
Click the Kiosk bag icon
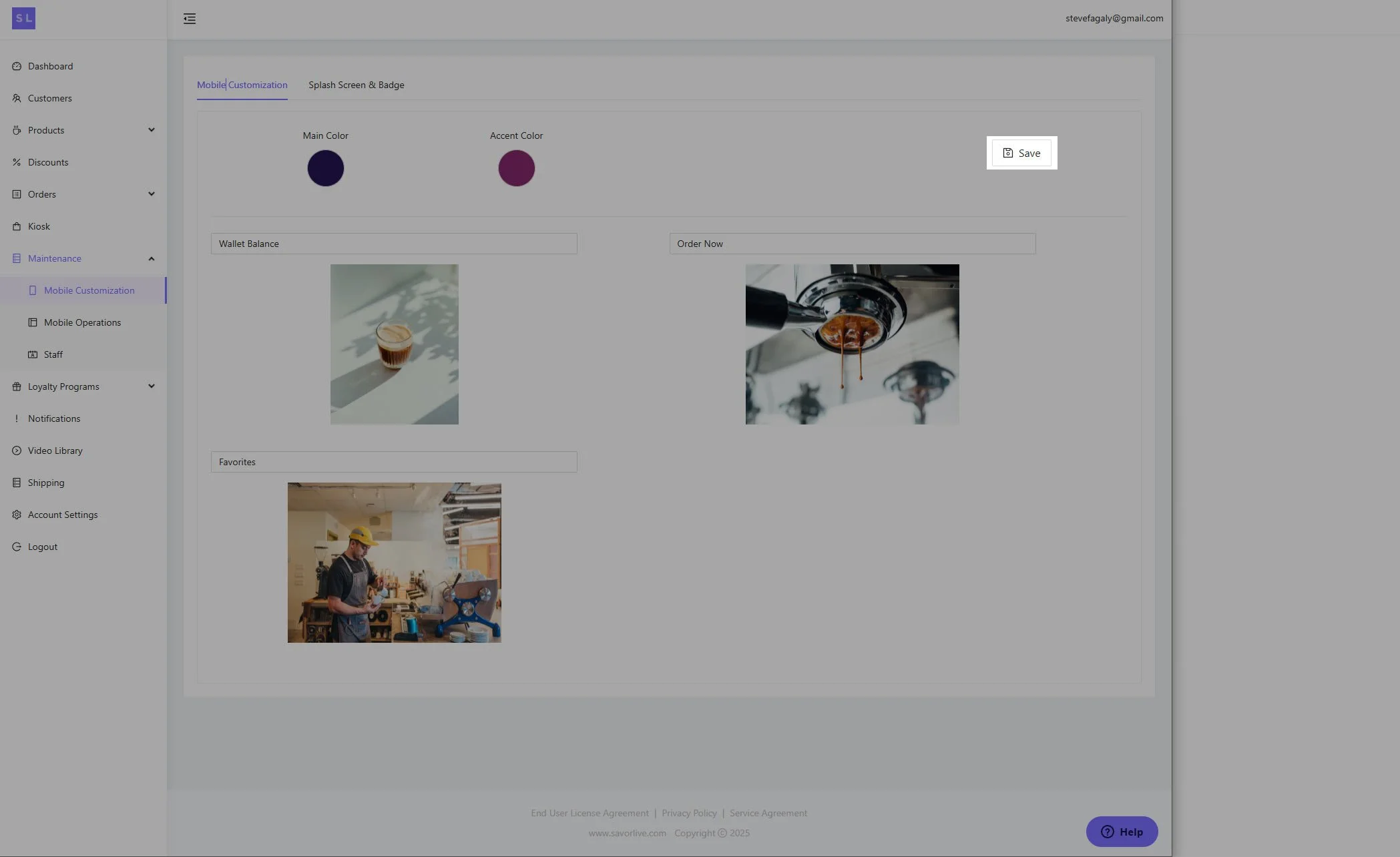coord(17,226)
